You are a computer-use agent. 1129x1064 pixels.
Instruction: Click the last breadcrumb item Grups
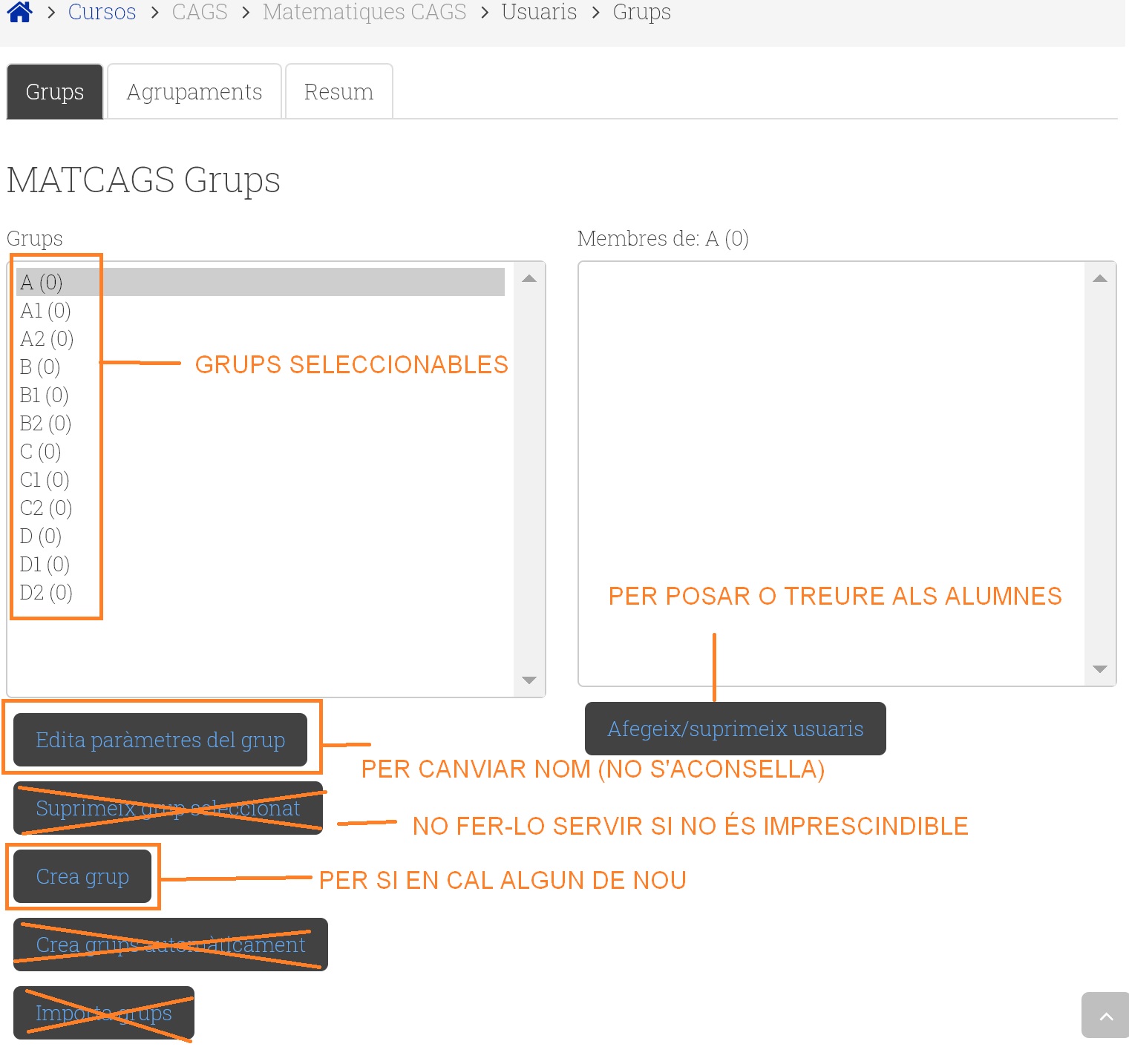click(641, 12)
